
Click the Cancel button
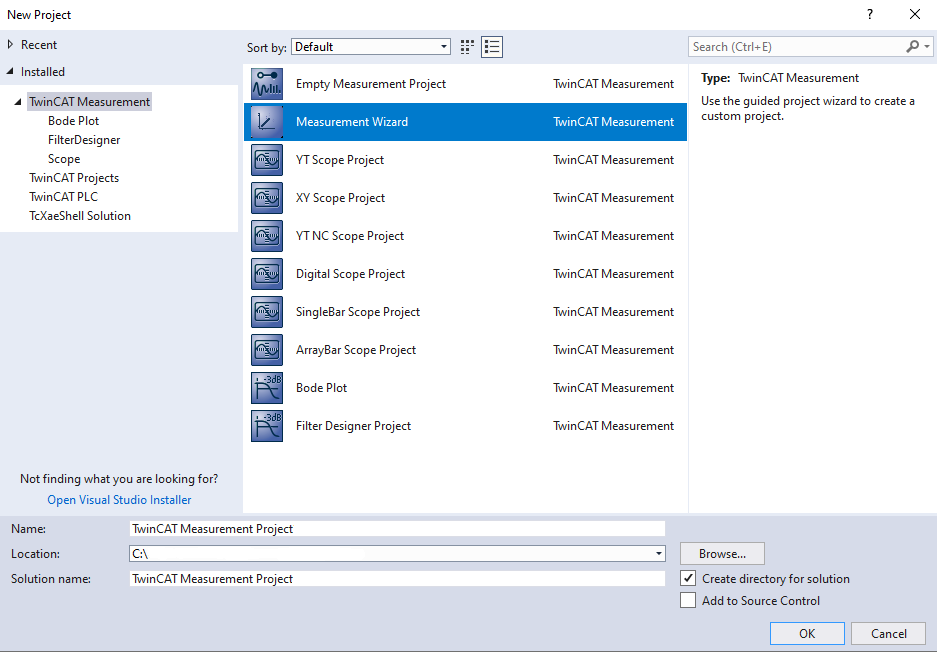[x=888, y=633]
